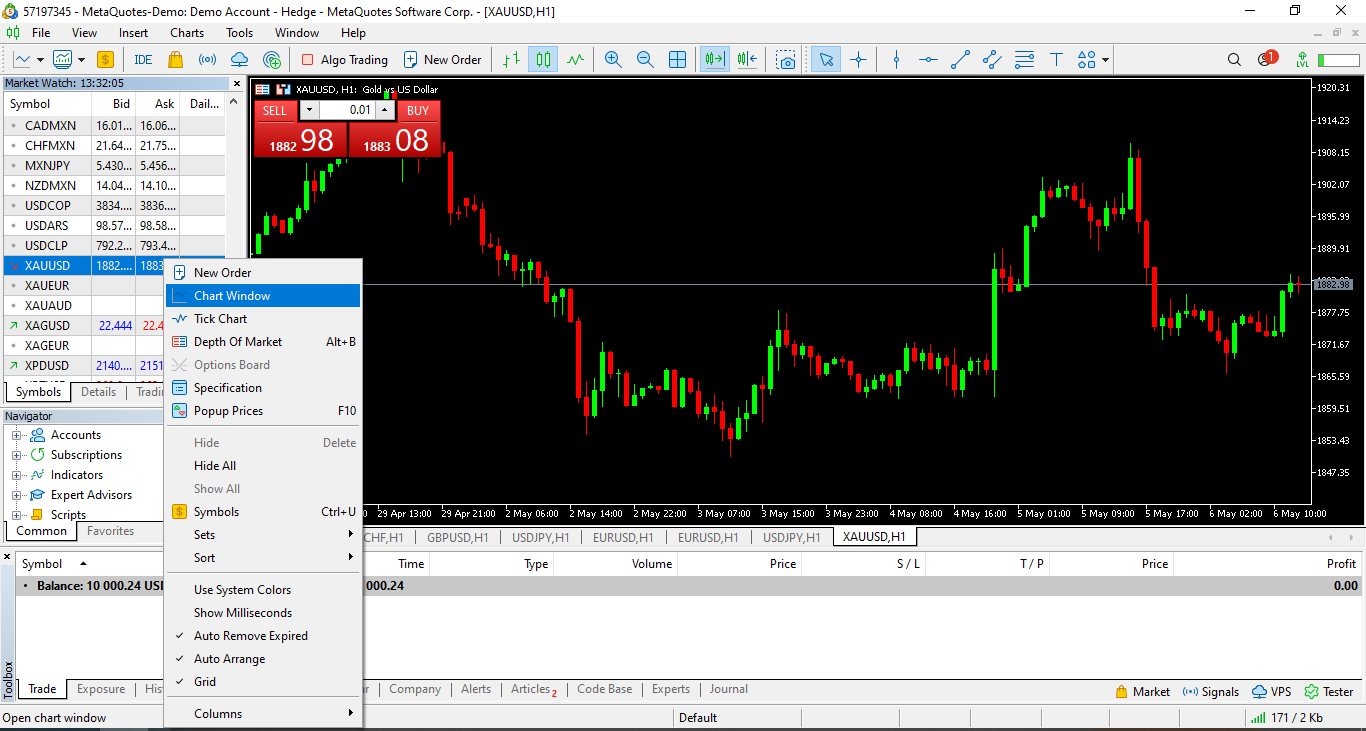Select the cursor arrow tool

826,59
